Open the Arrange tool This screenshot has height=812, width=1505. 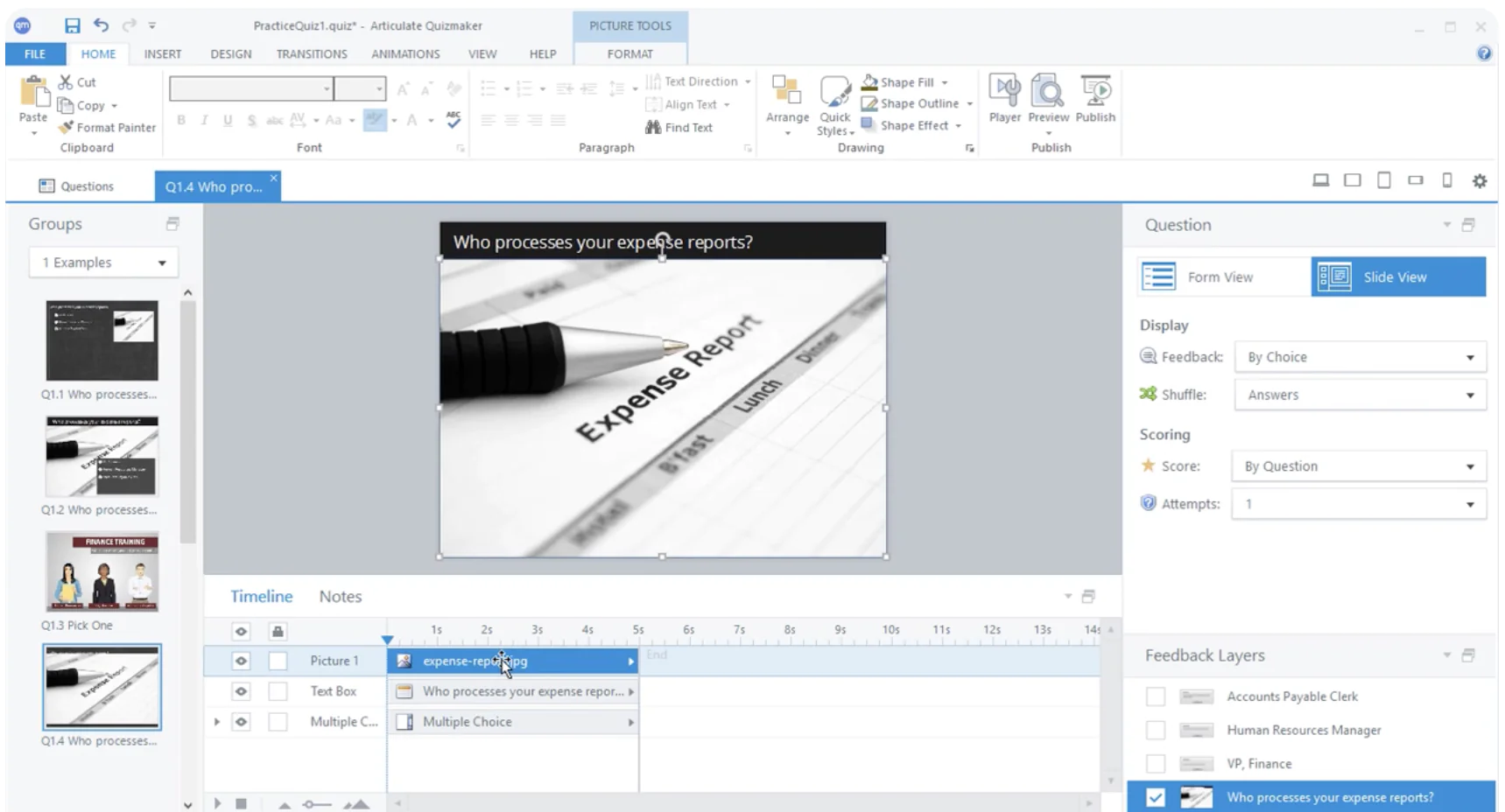pyautogui.click(x=787, y=103)
